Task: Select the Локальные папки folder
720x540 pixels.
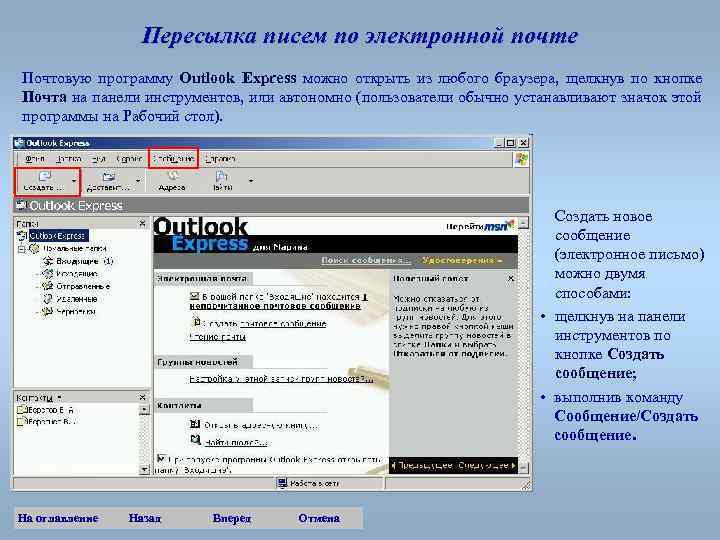Action: click(75, 248)
